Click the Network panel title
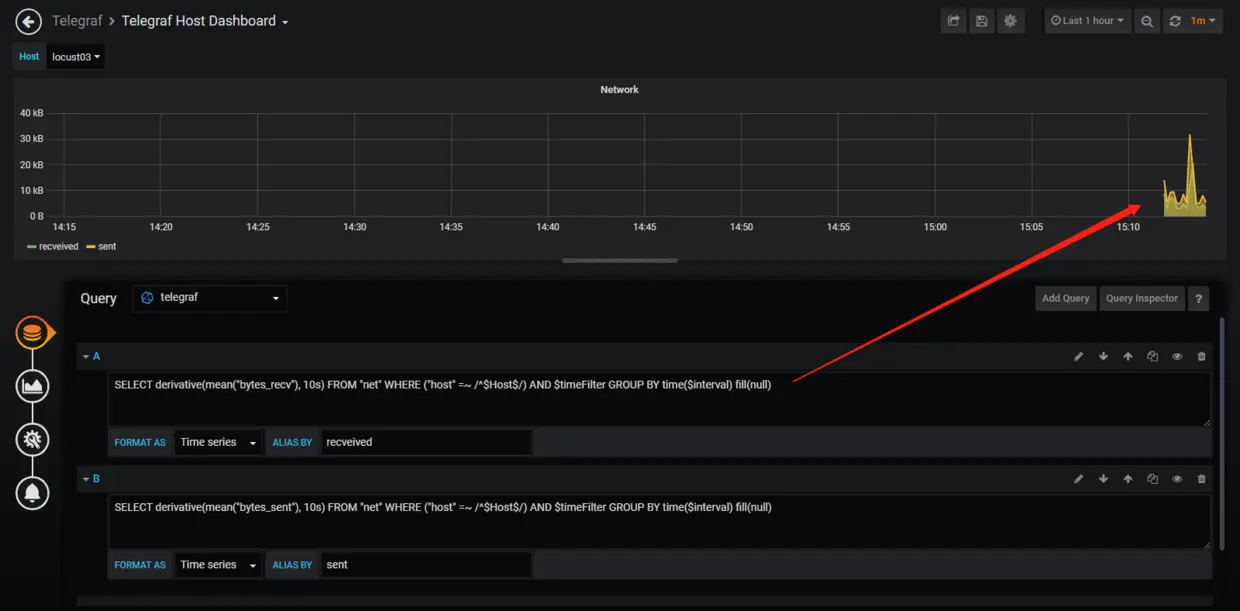 point(619,90)
